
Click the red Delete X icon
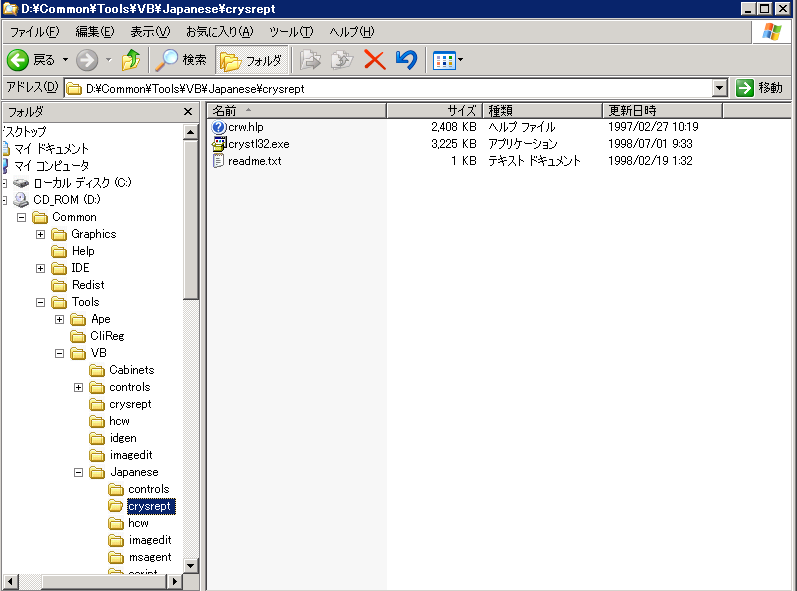(x=375, y=60)
